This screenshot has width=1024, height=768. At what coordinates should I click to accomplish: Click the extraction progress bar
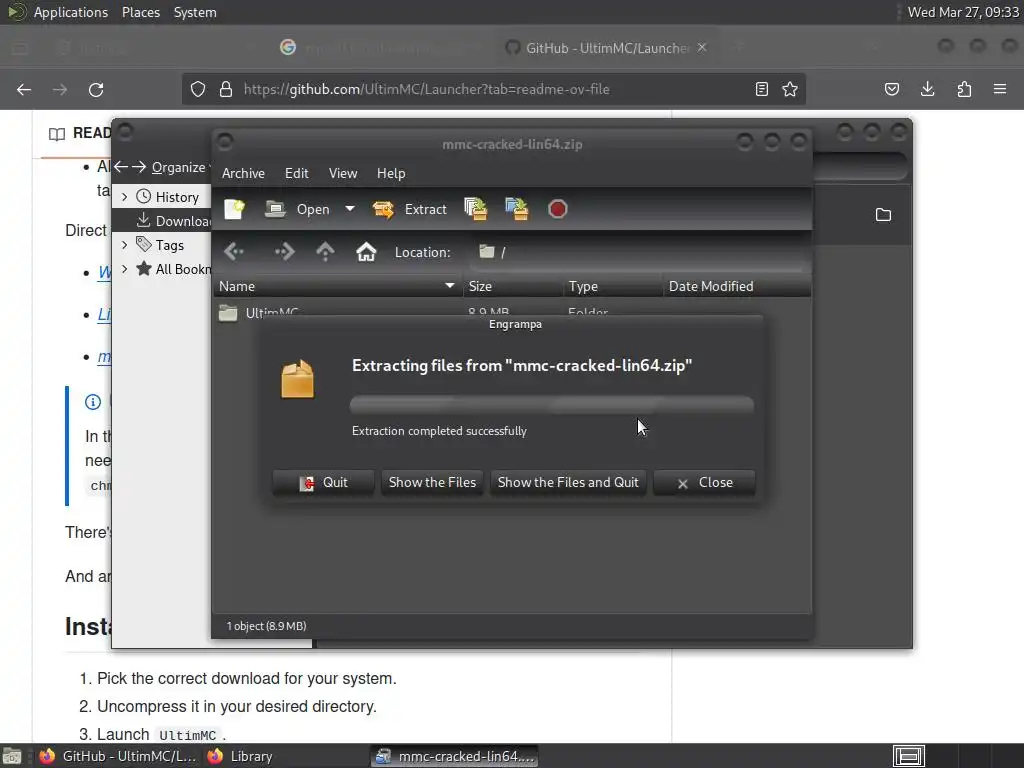(552, 404)
